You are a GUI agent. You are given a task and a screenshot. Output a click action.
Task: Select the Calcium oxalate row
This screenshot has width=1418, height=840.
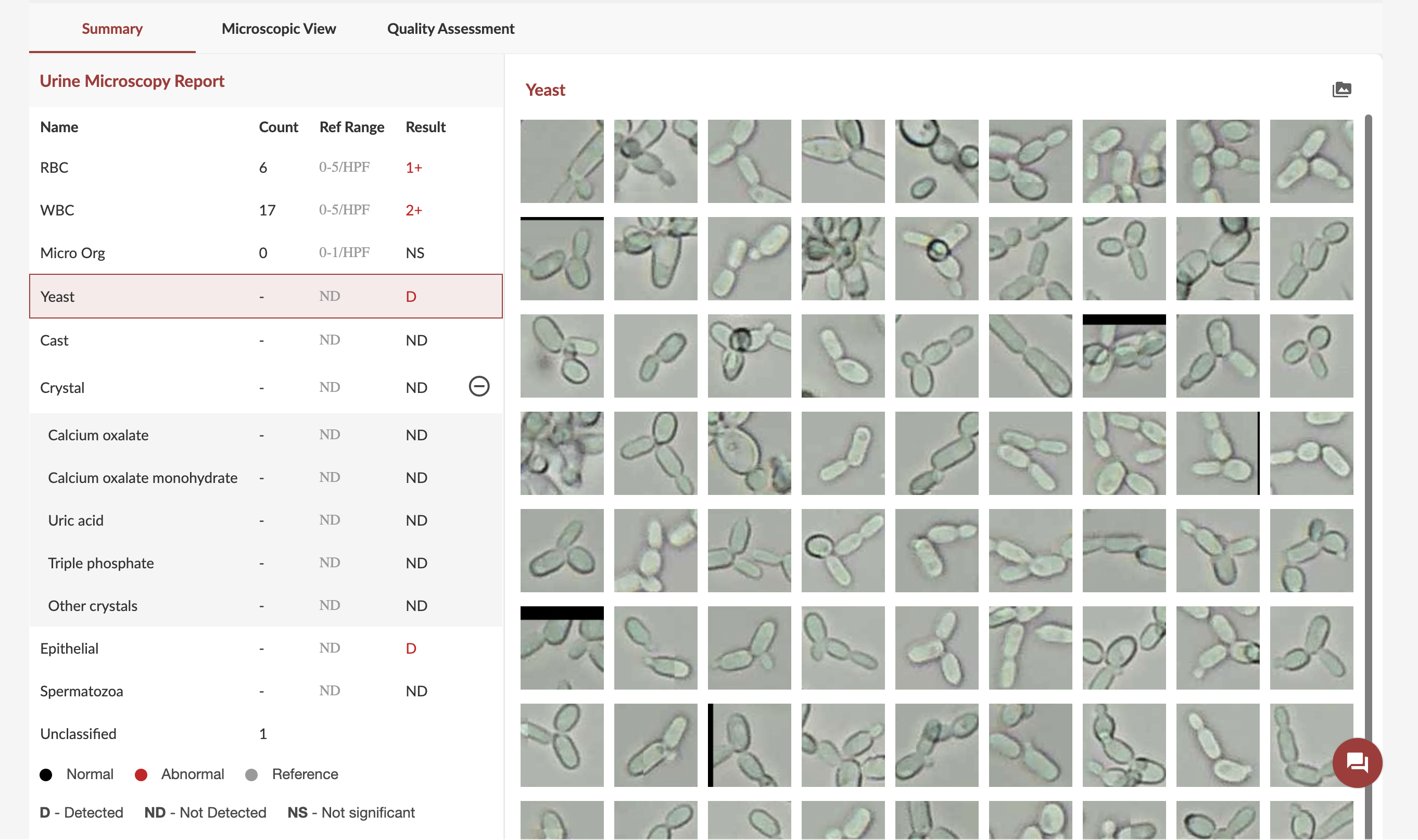point(265,435)
